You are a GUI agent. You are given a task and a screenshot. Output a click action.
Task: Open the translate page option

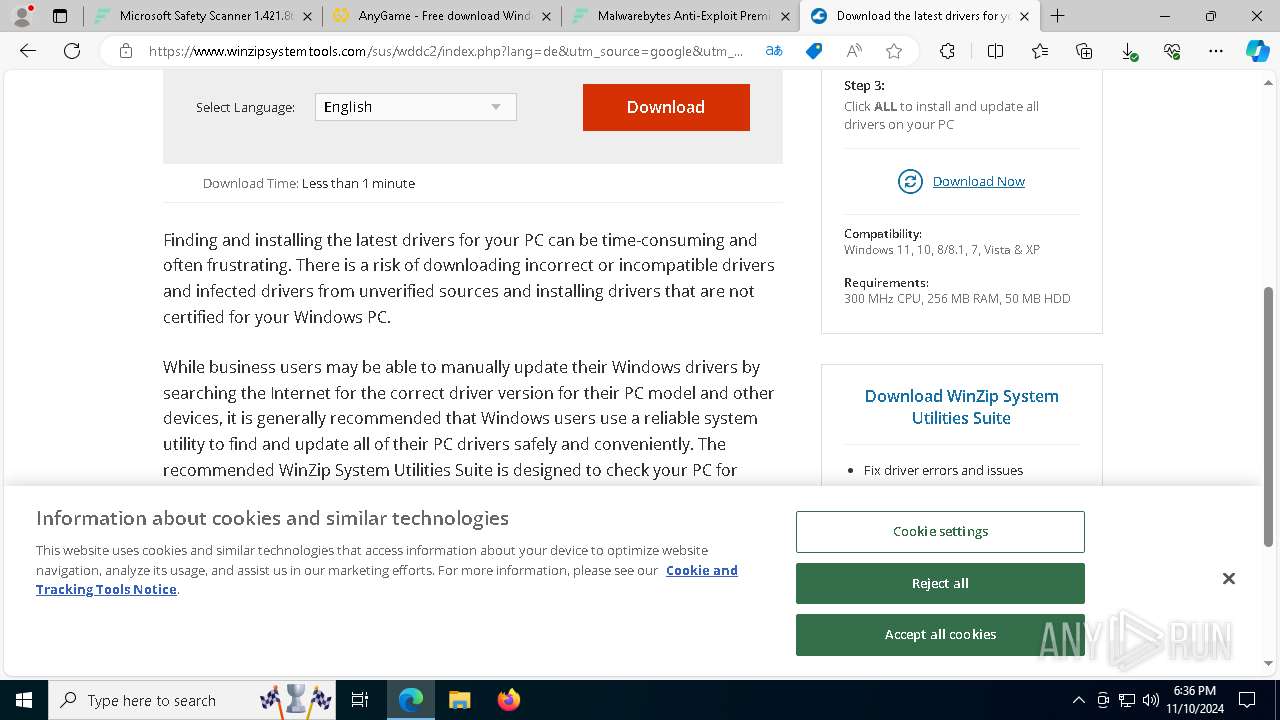pyautogui.click(x=774, y=51)
